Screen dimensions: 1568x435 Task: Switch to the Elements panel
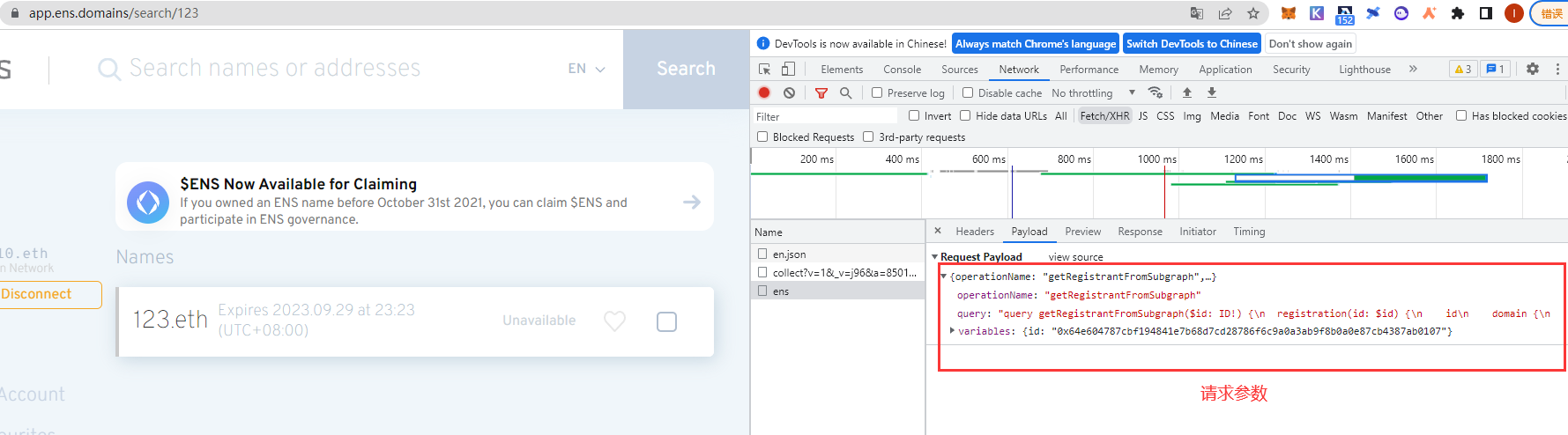(842, 69)
